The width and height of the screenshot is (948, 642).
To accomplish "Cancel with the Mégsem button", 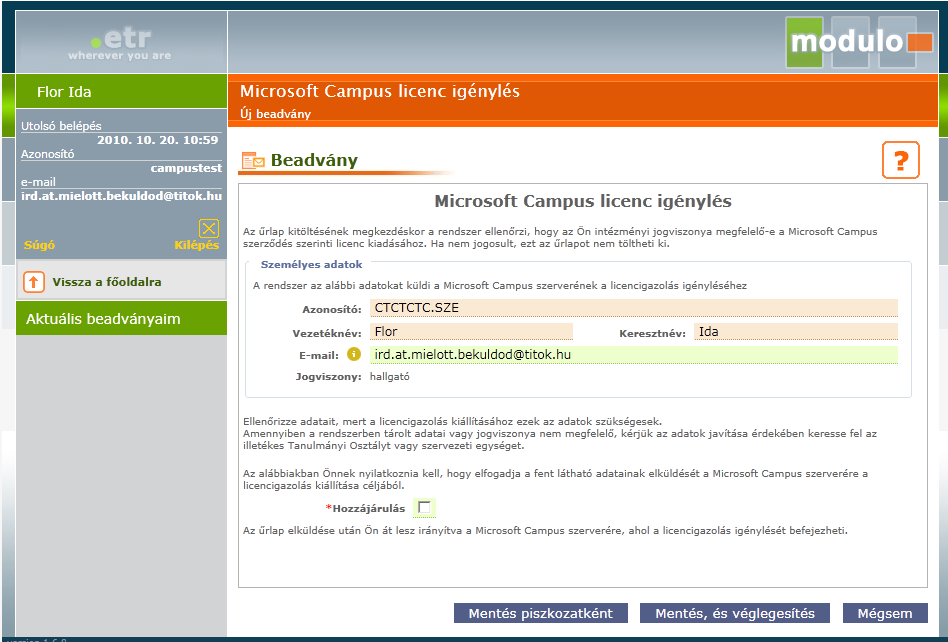I will tap(885, 613).
